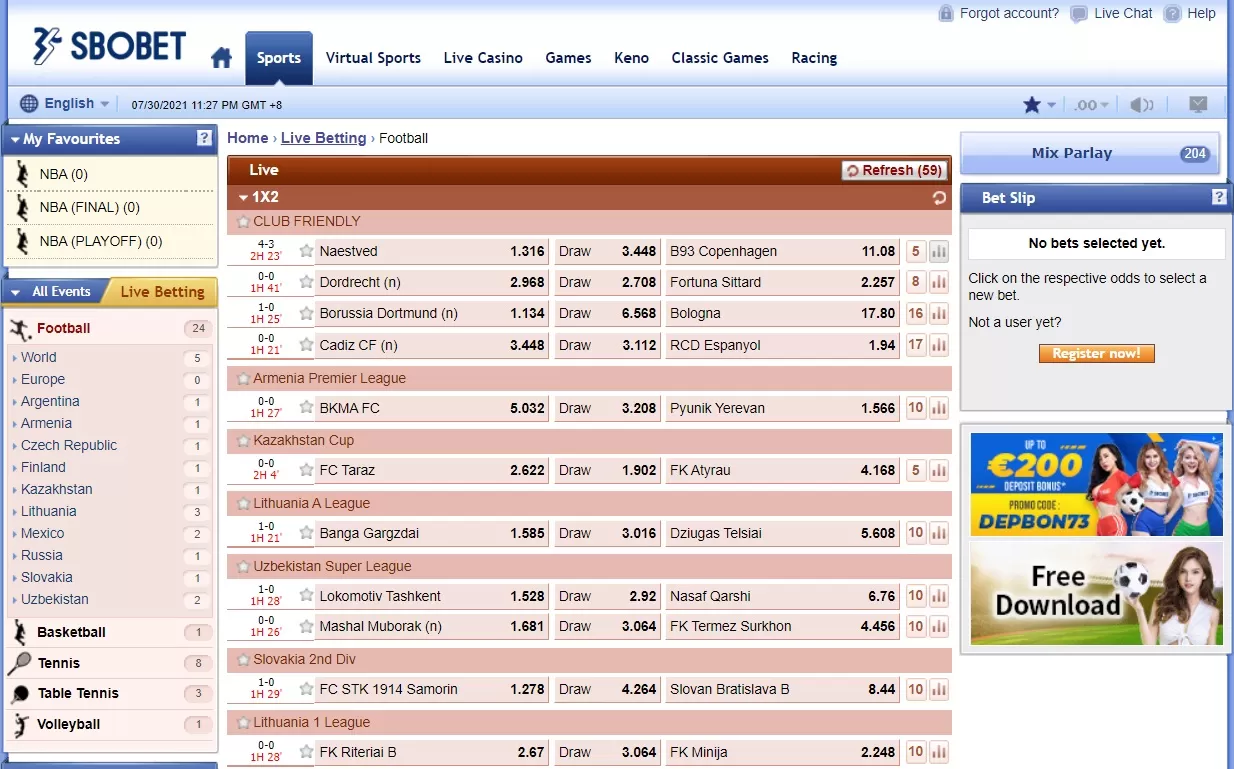The width and height of the screenshot is (1234, 769).
Task: Open the favourites star dropdown arrow
Action: pos(1051,105)
